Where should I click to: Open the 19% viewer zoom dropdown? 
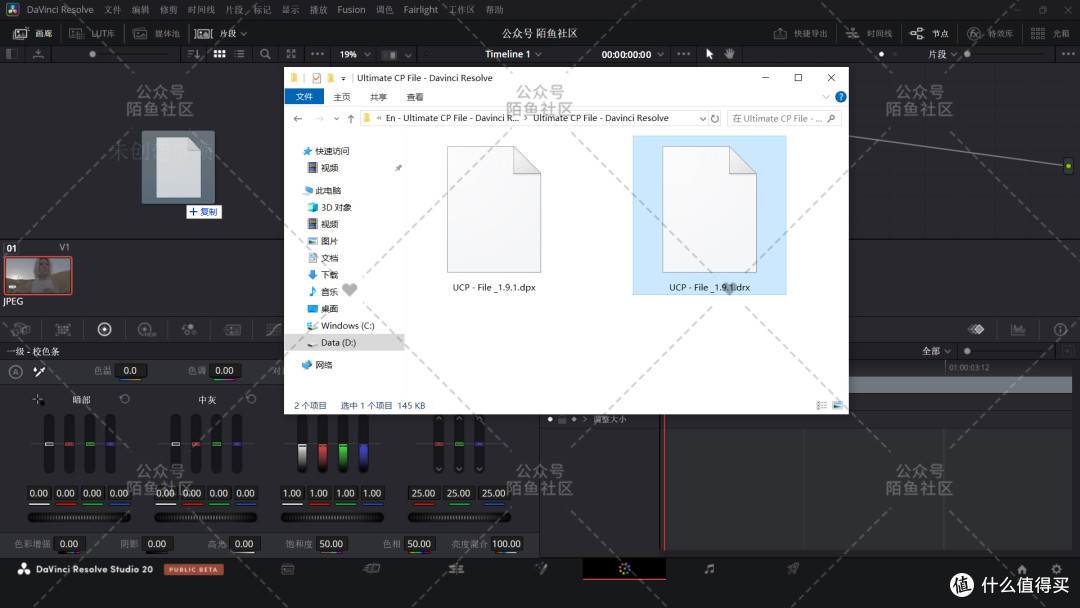tap(355, 54)
